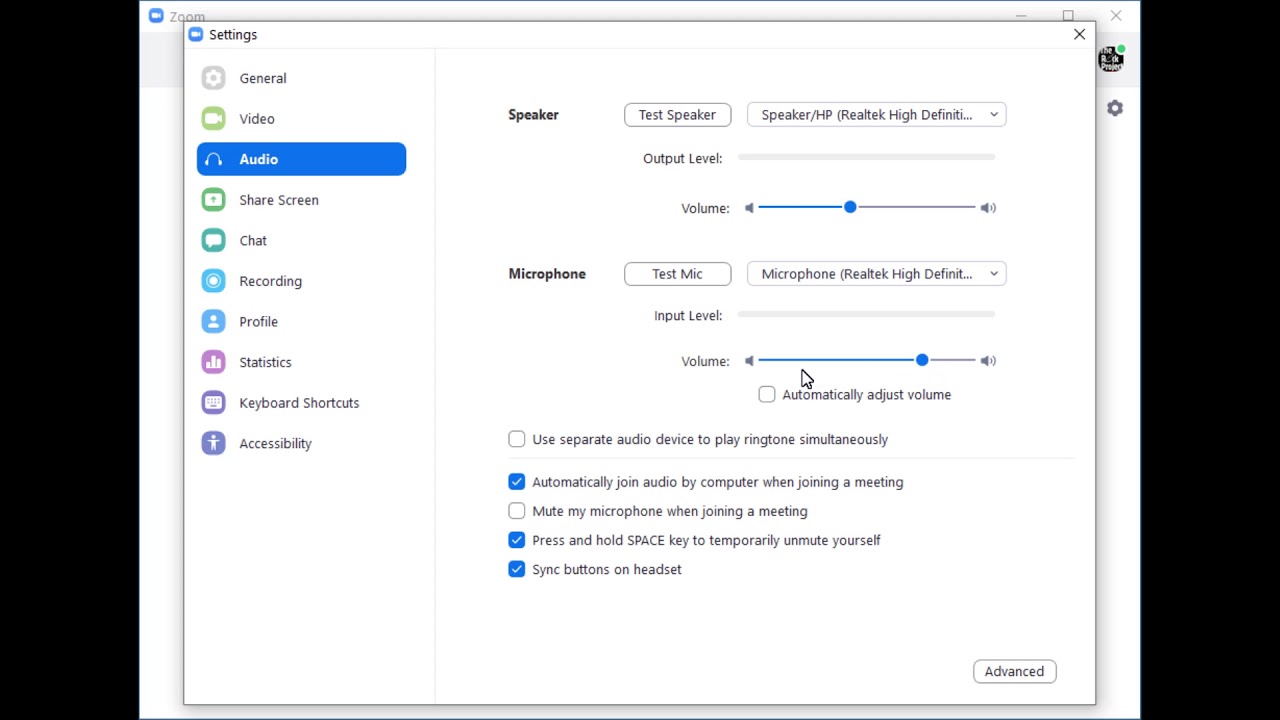
Task: Click the Zoom logo in Settings title bar
Action: (x=195, y=34)
